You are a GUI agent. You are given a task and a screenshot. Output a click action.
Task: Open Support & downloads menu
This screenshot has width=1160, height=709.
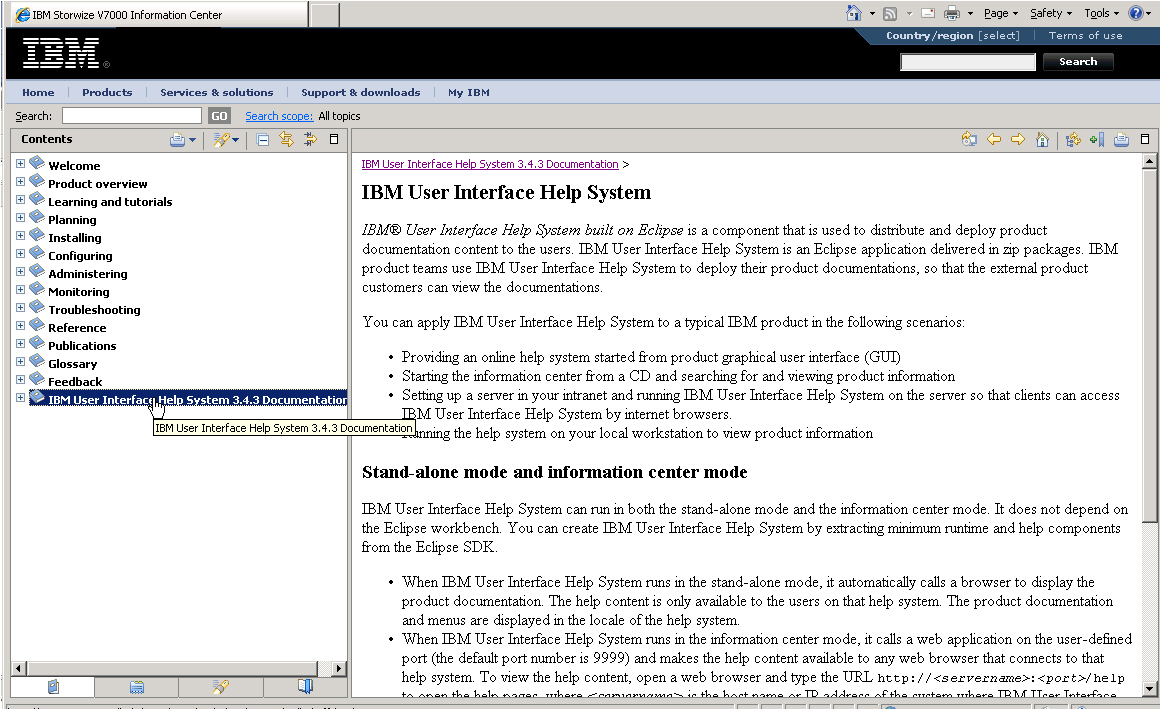point(360,93)
